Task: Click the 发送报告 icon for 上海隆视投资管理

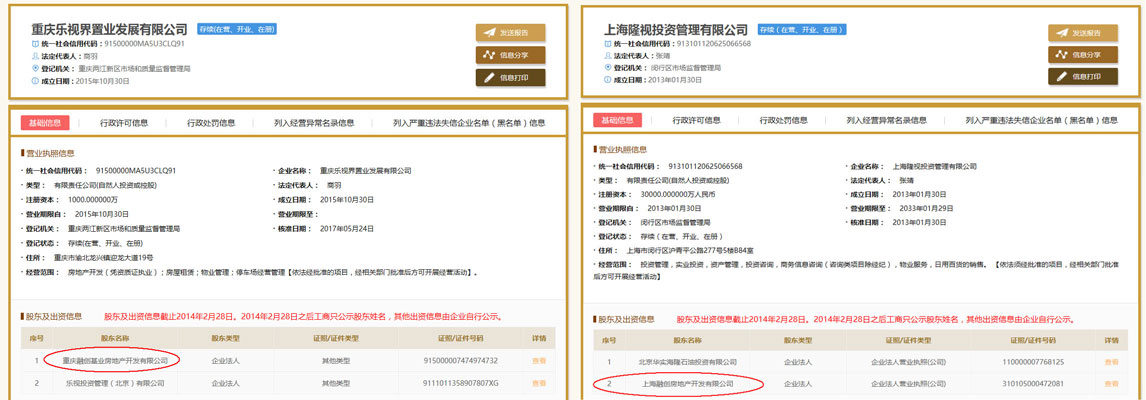Action: (x=1061, y=32)
